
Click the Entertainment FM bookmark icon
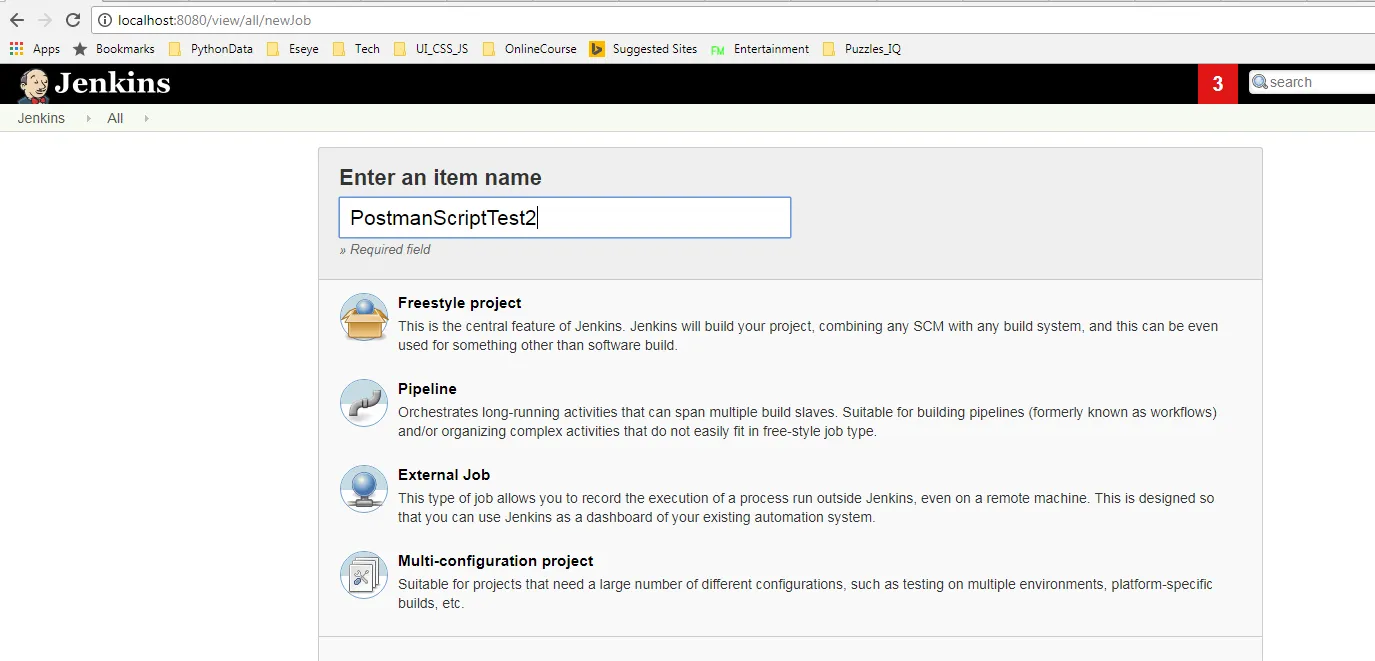tap(718, 49)
